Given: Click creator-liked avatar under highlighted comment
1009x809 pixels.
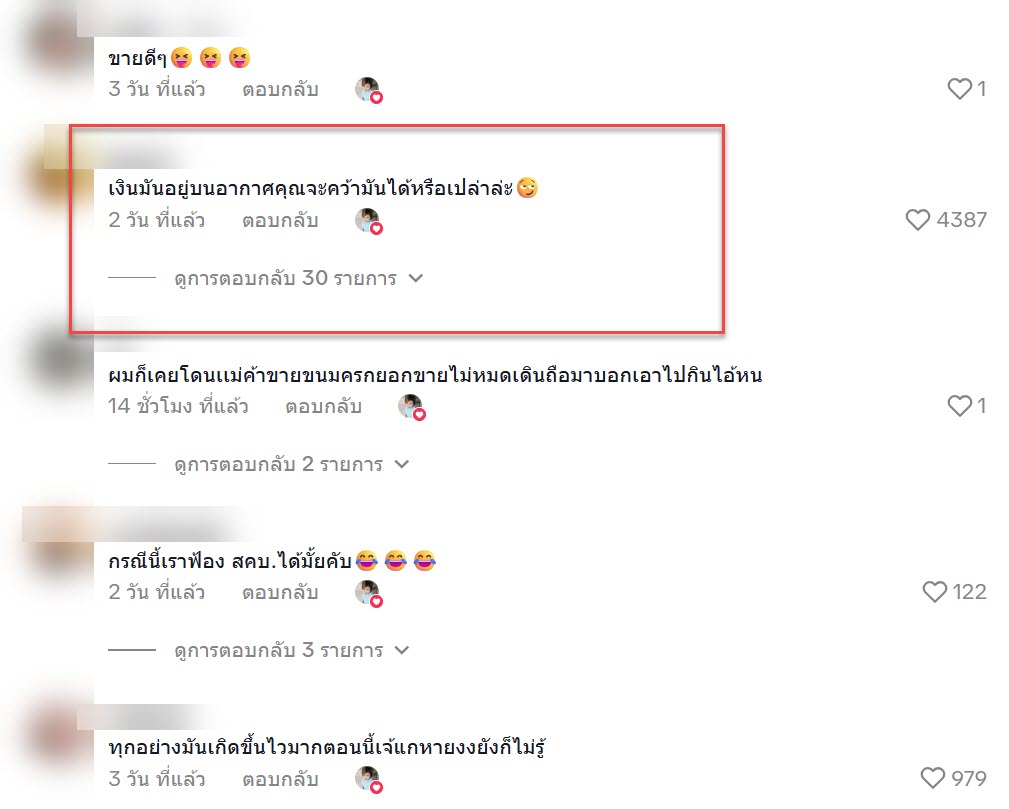Looking at the screenshot, I should [369, 221].
